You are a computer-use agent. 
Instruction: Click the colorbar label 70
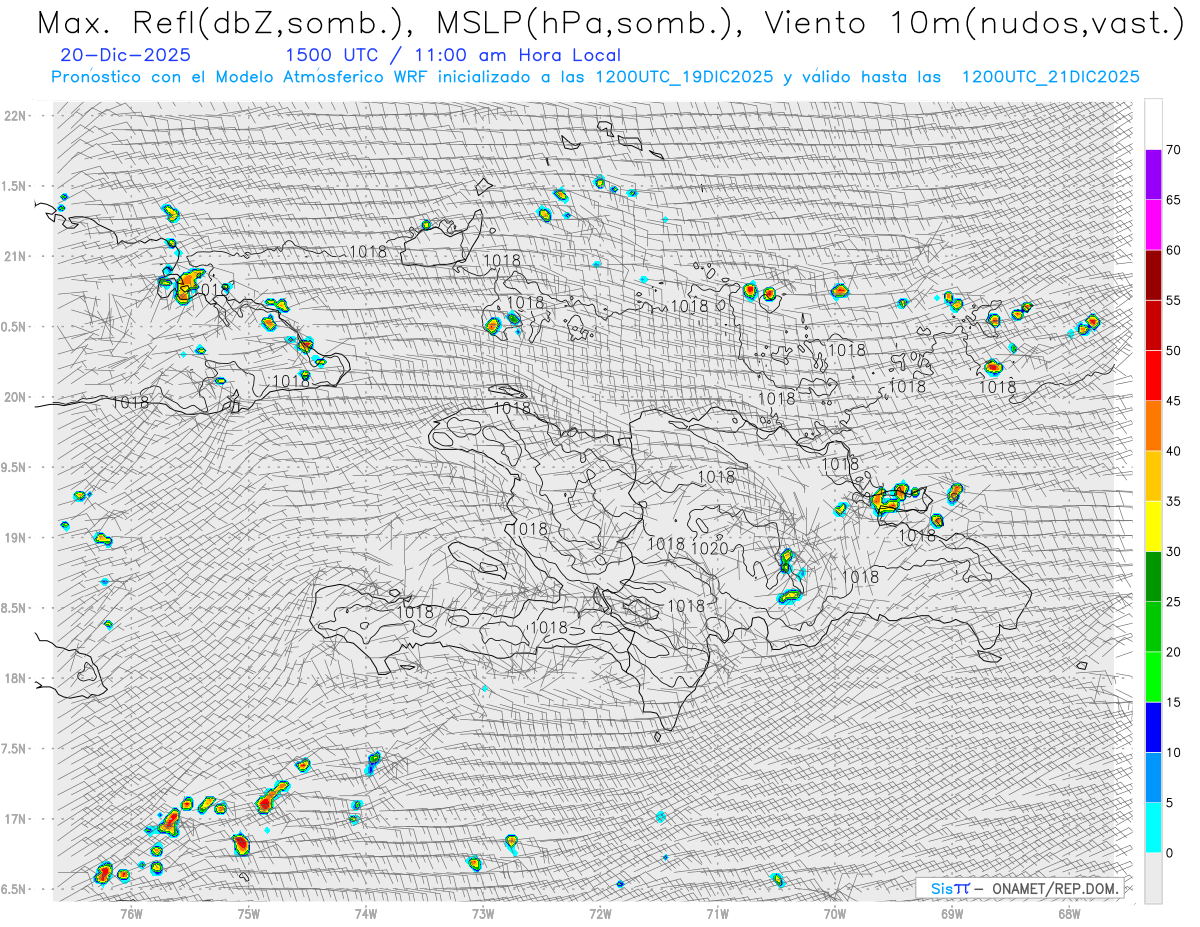click(x=1173, y=150)
